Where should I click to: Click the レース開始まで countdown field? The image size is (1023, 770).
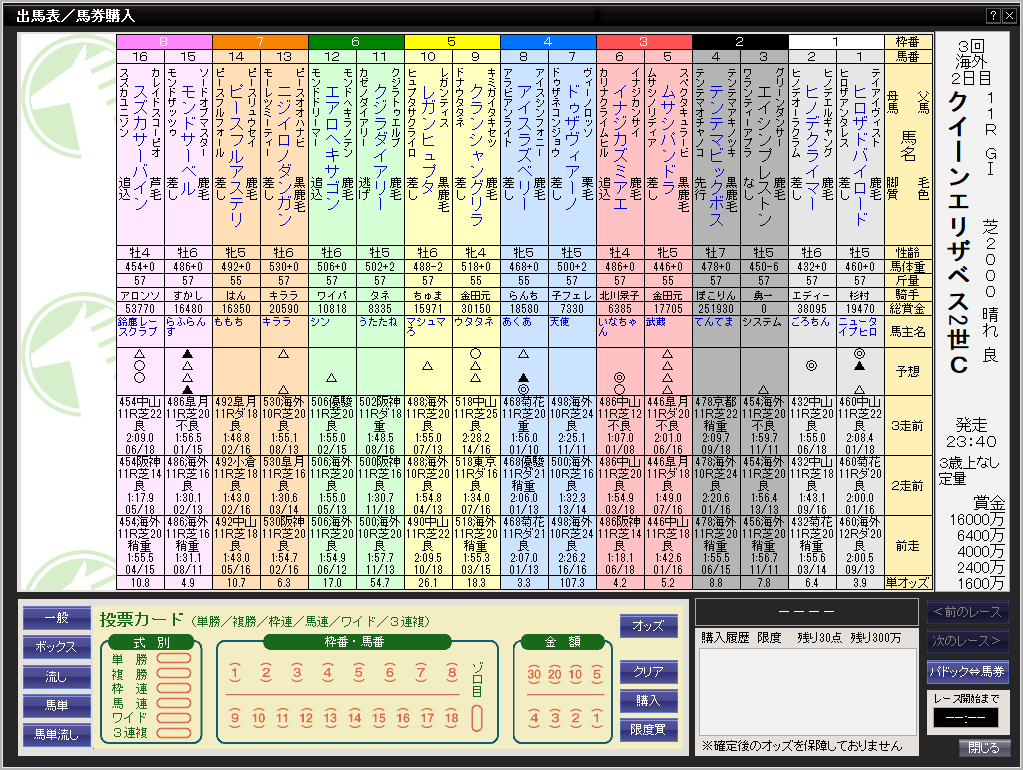[967, 718]
